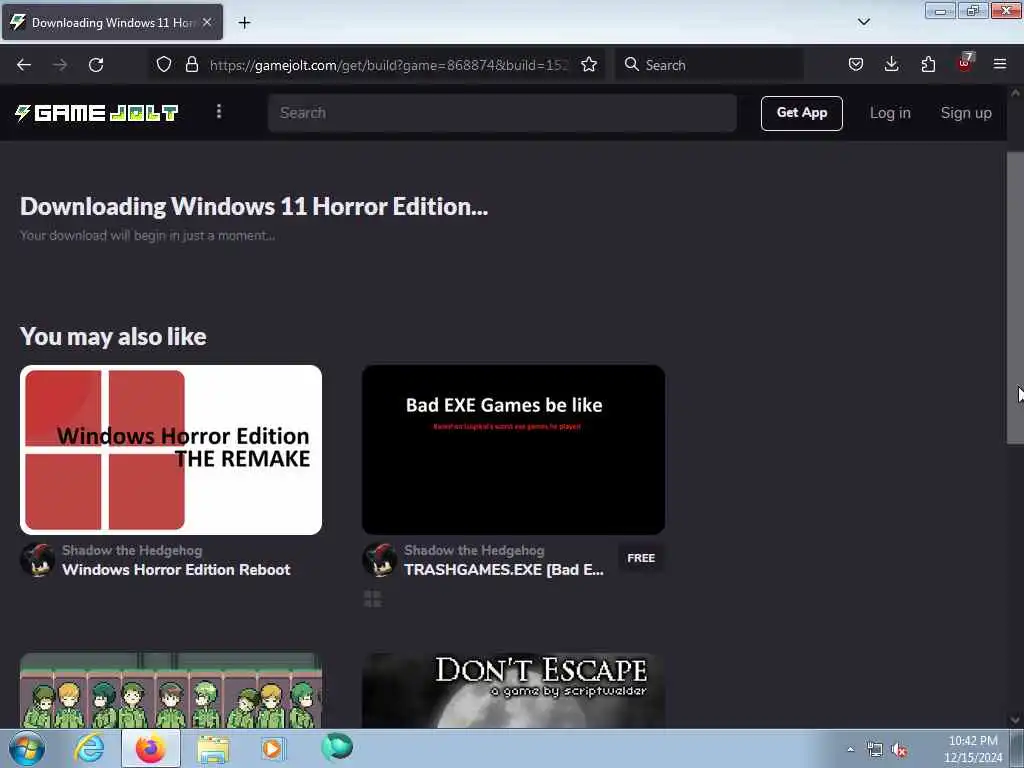Click the padlock site security icon

191,64
